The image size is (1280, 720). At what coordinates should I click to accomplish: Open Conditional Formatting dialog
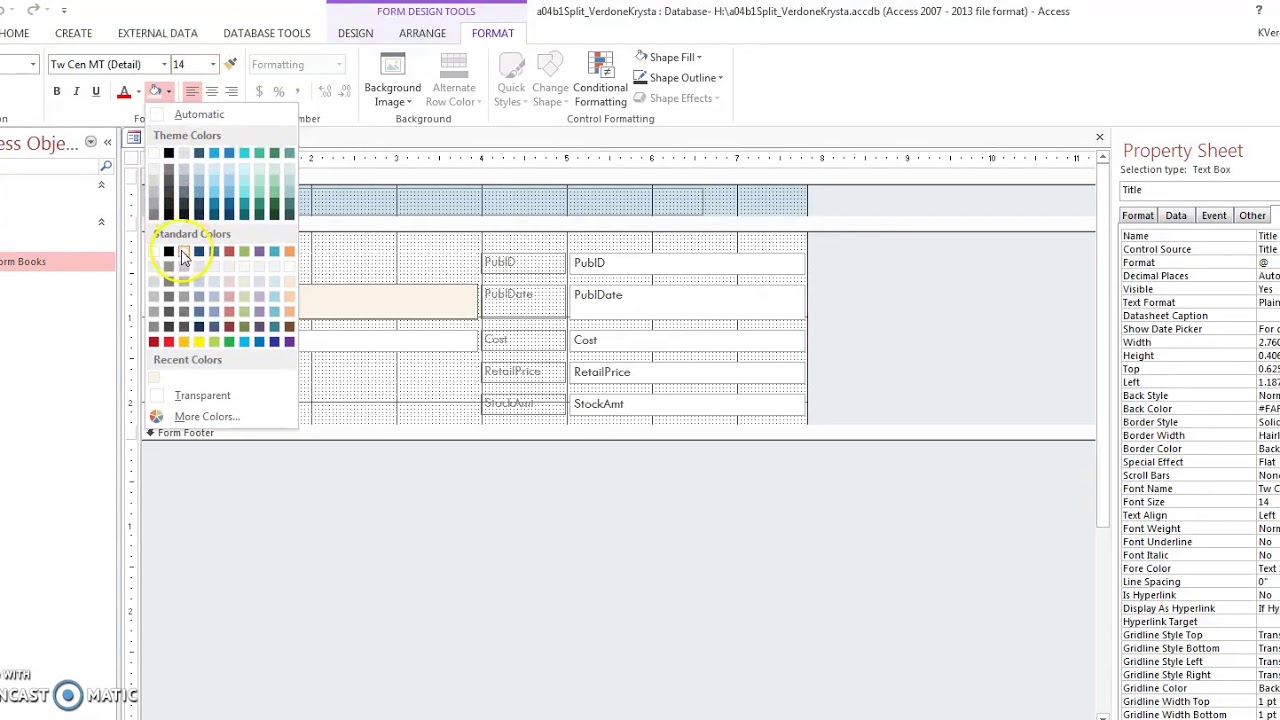point(600,80)
